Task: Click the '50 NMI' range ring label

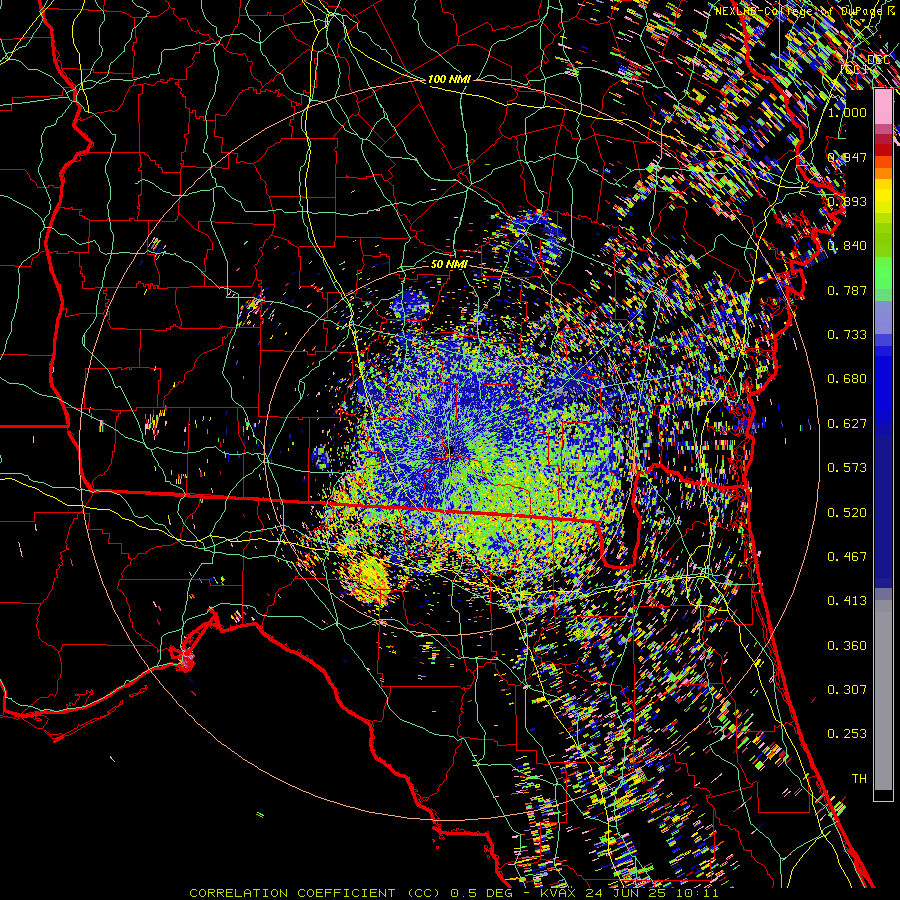Action: (x=449, y=264)
